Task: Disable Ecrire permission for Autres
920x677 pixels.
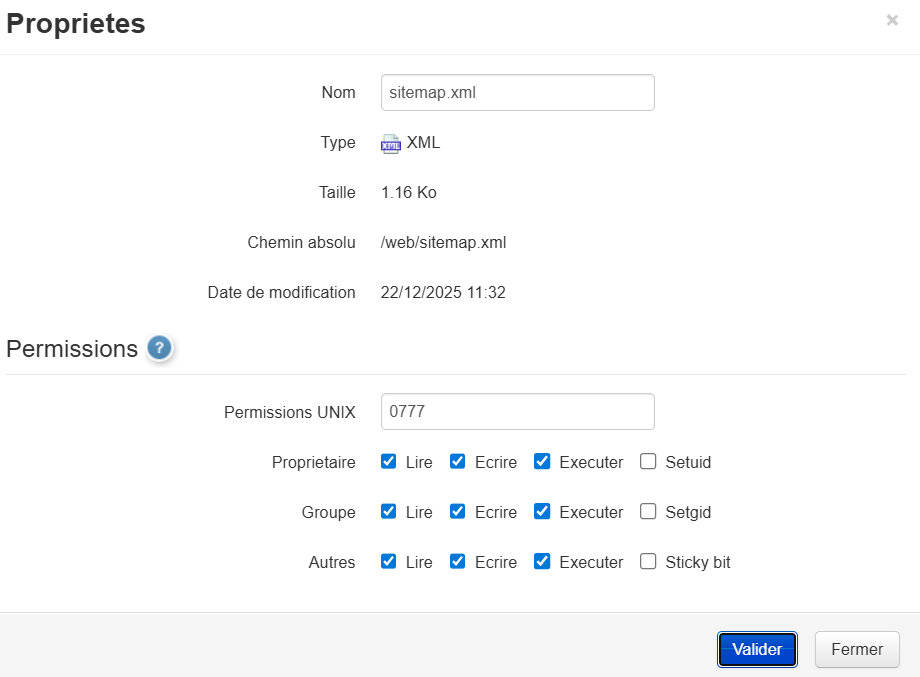Action: point(458,562)
